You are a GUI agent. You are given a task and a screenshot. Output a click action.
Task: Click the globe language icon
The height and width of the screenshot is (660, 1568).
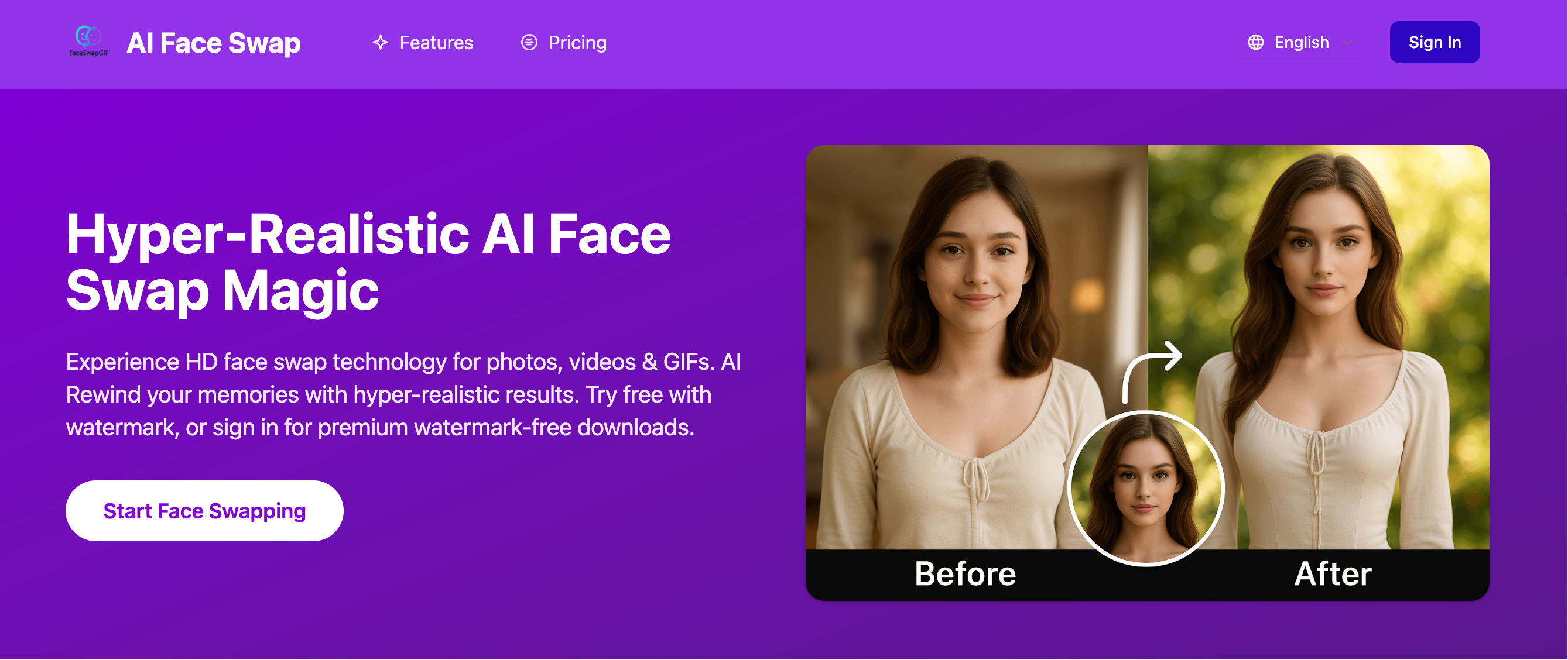coord(1256,43)
